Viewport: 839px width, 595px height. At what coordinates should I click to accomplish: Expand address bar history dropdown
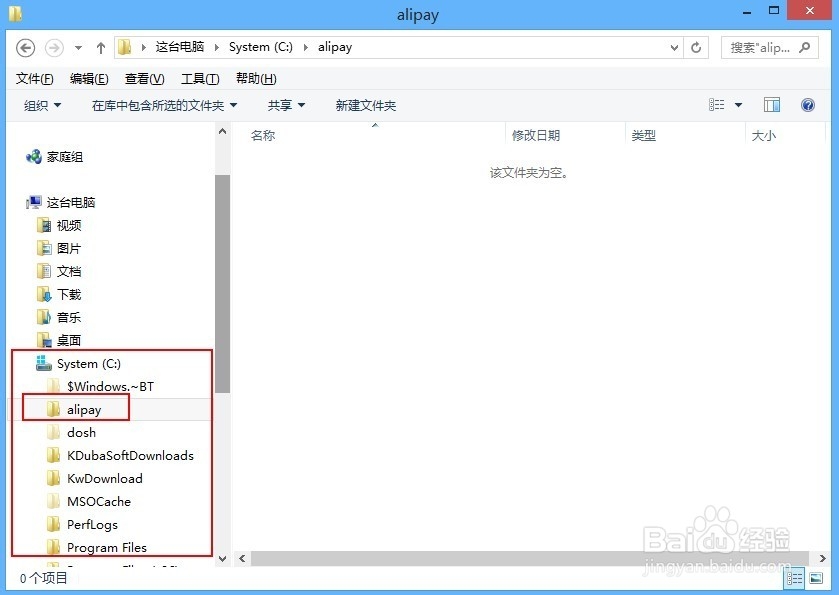point(674,48)
